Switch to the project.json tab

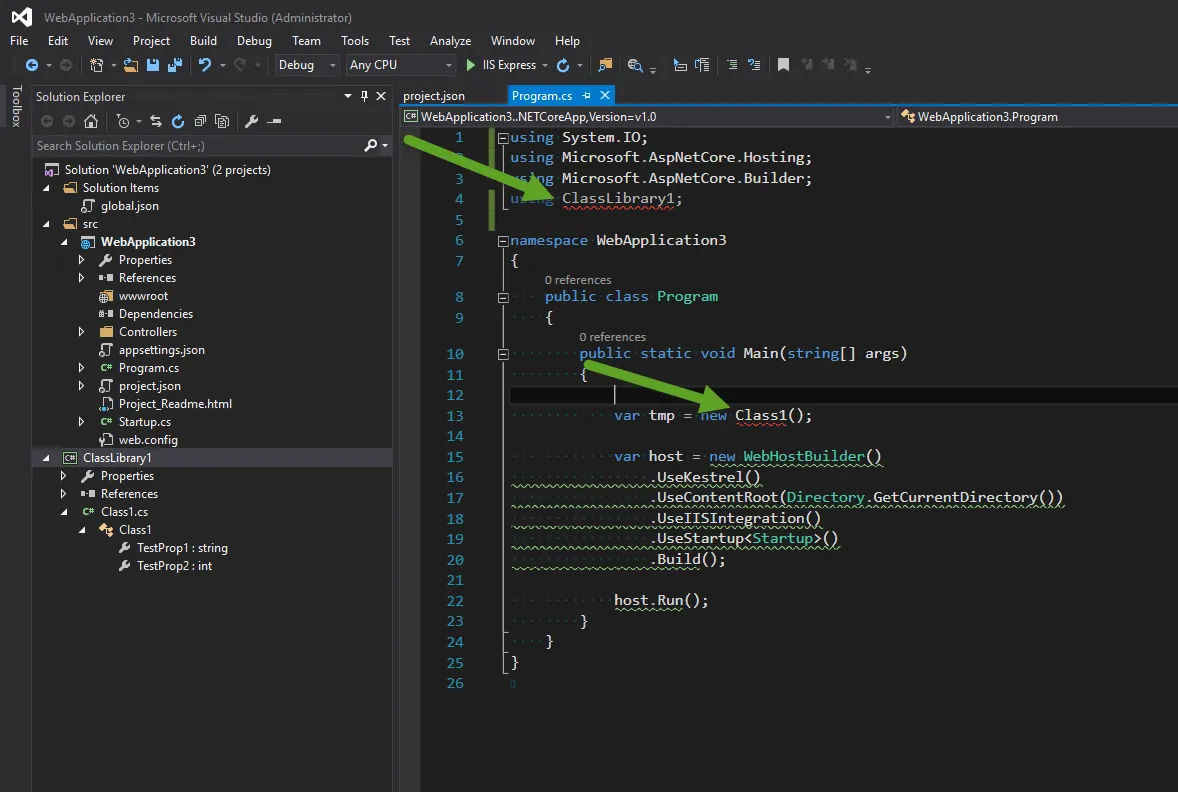click(x=434, y=96)
